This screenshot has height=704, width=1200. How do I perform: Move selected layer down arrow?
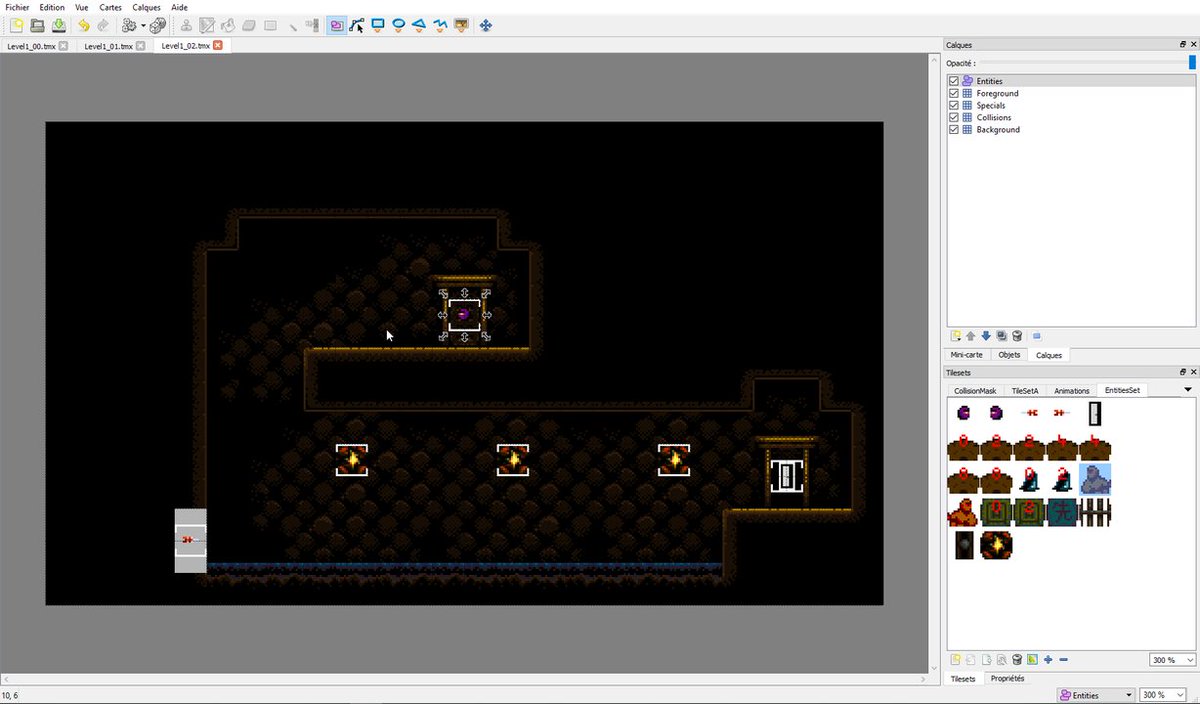(x=986, y=336)
